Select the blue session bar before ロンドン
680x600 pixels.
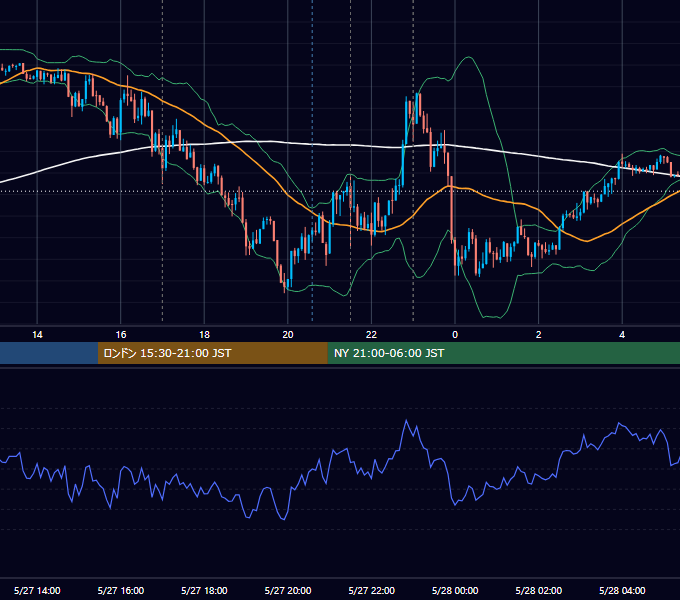[49, 353]
